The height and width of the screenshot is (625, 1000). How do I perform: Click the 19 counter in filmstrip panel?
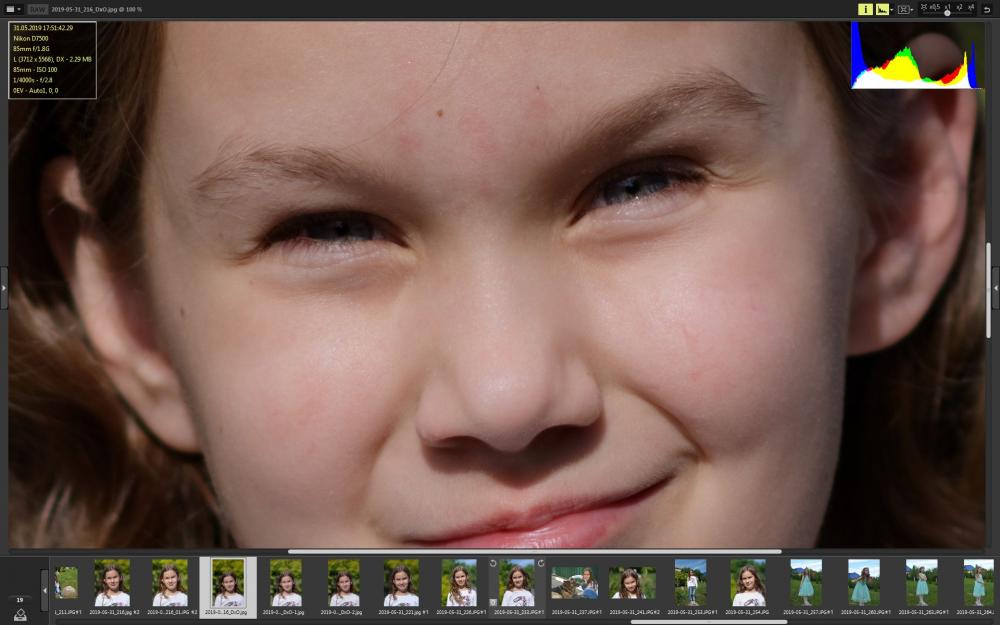coord(20,600)
